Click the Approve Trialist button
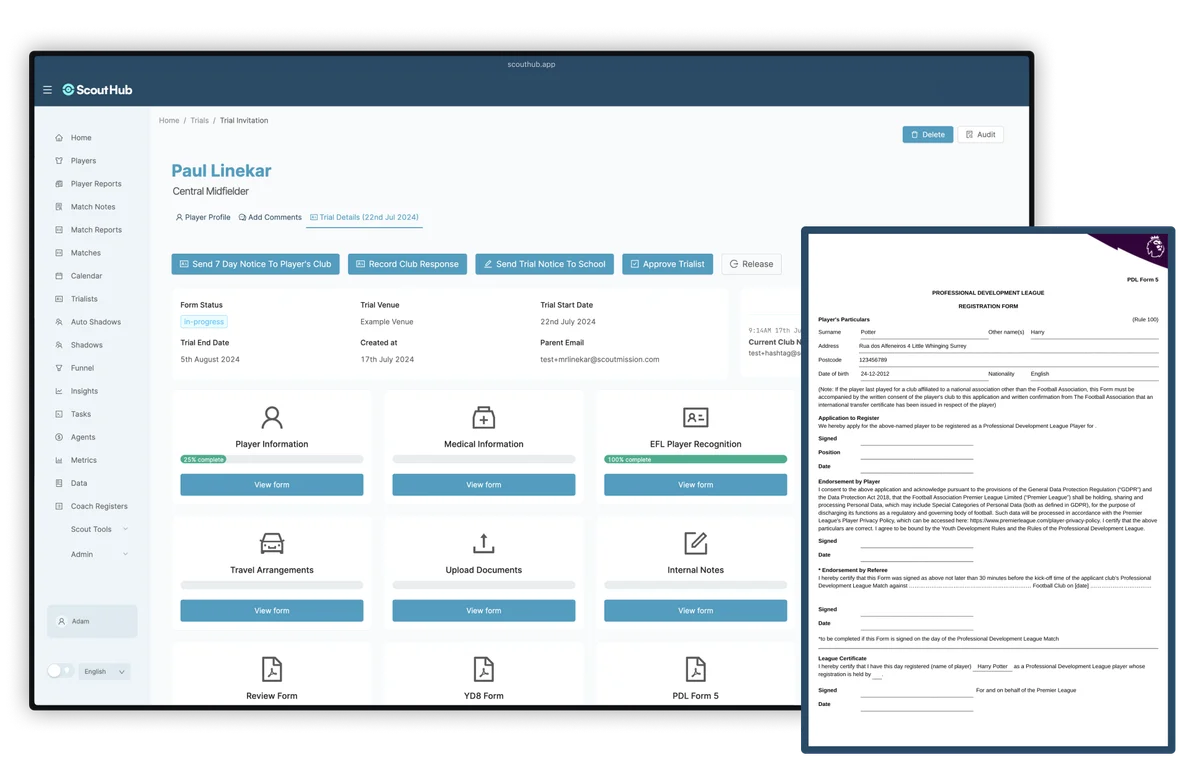 point(667,264)
